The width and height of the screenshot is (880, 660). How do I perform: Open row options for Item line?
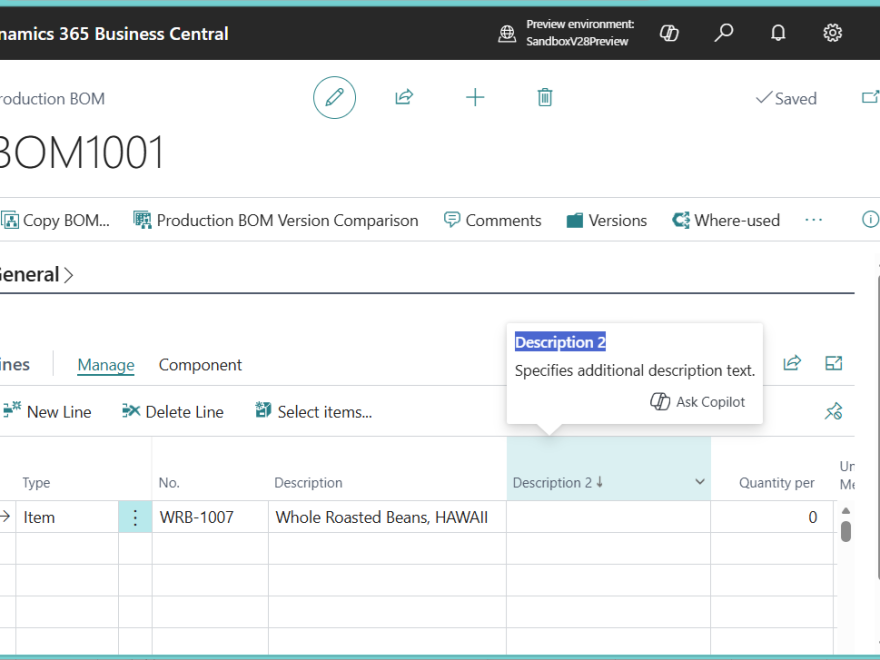click(135, 517)
